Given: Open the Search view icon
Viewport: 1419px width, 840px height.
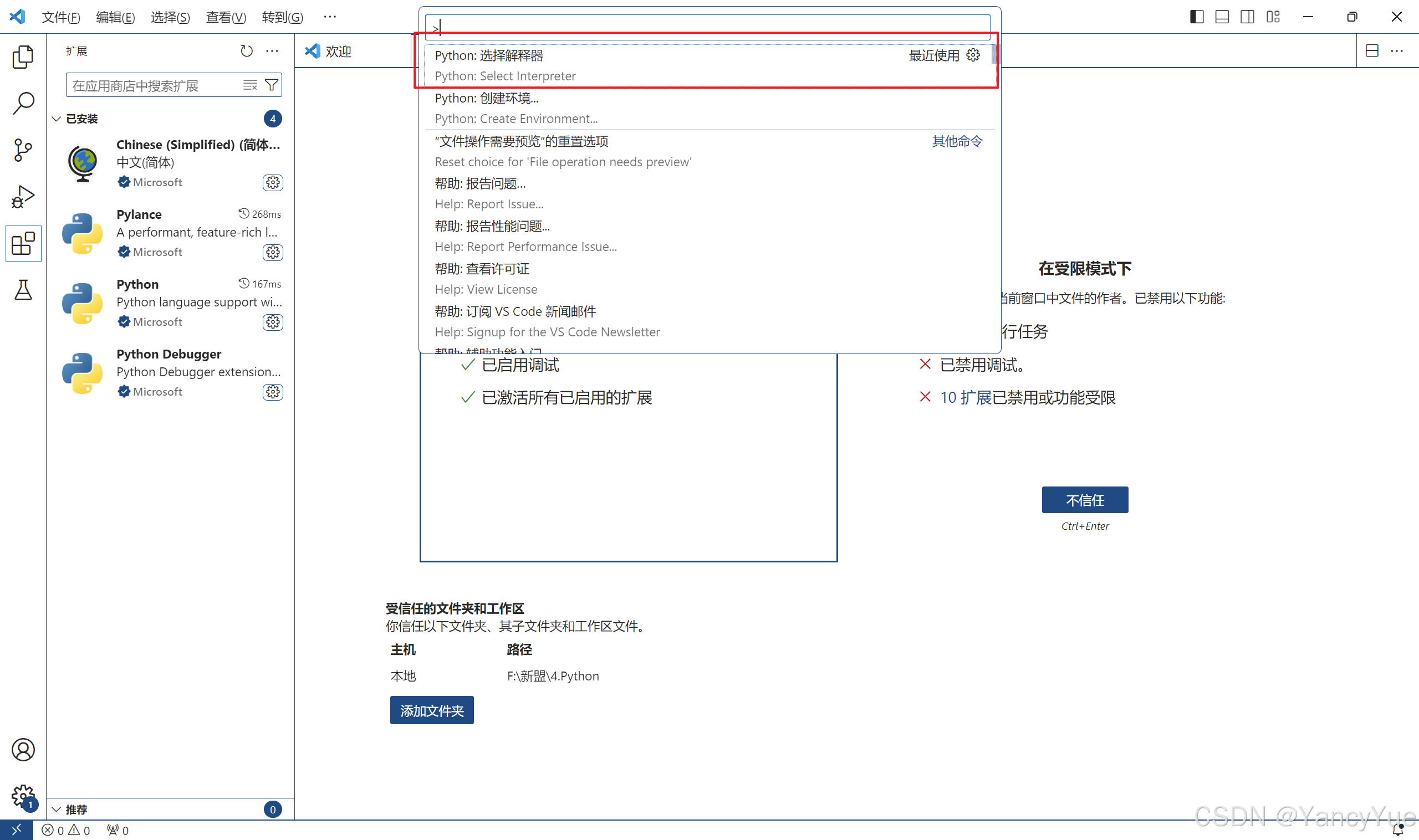Looking at the screenshot, I should click(x=23, y=104).
